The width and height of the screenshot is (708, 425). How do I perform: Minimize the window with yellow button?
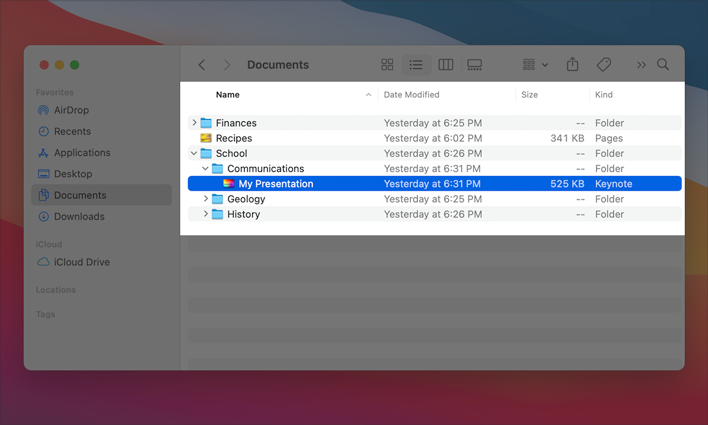(59, 65)
